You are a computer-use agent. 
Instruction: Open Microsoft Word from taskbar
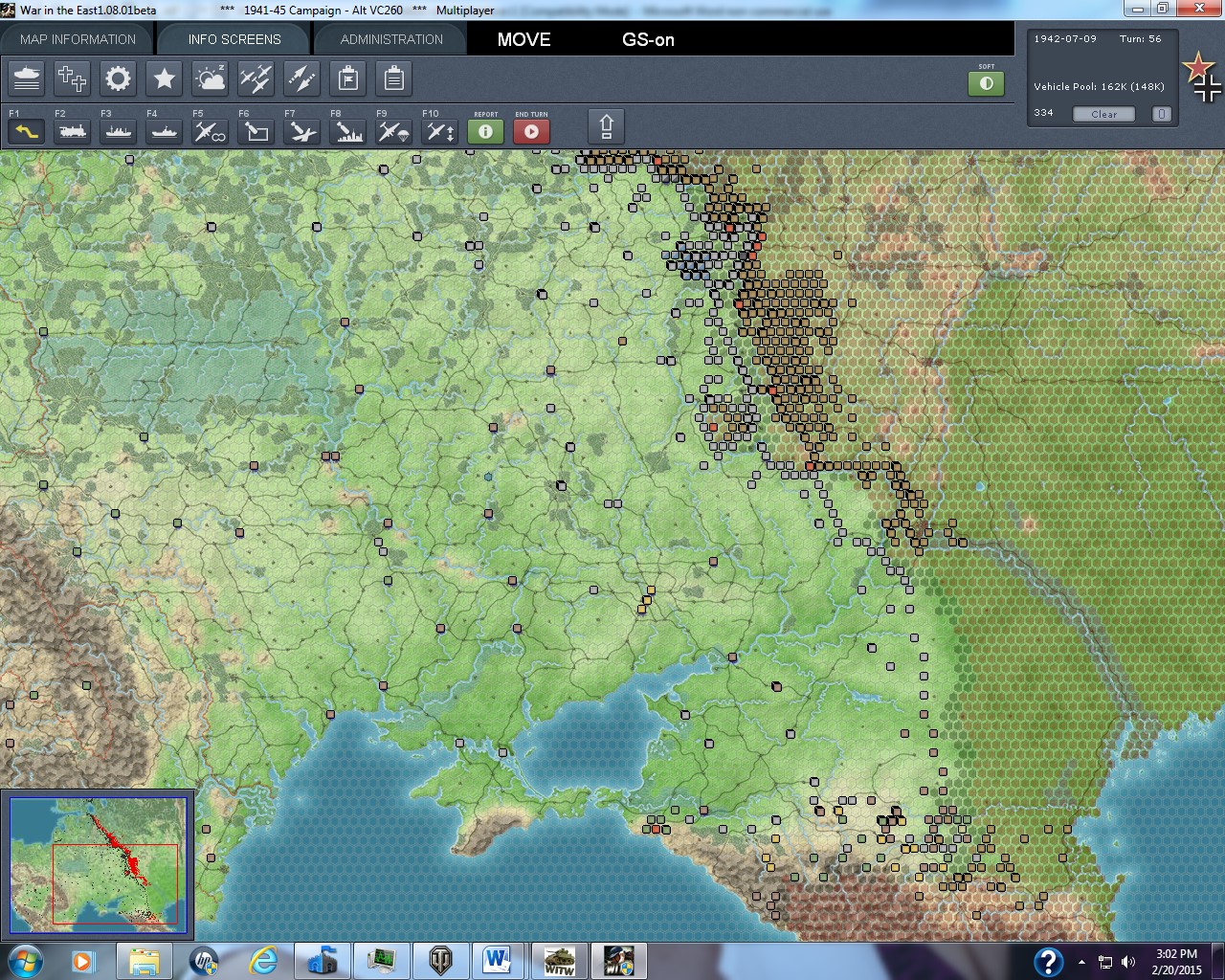click(x=498, y=961)
